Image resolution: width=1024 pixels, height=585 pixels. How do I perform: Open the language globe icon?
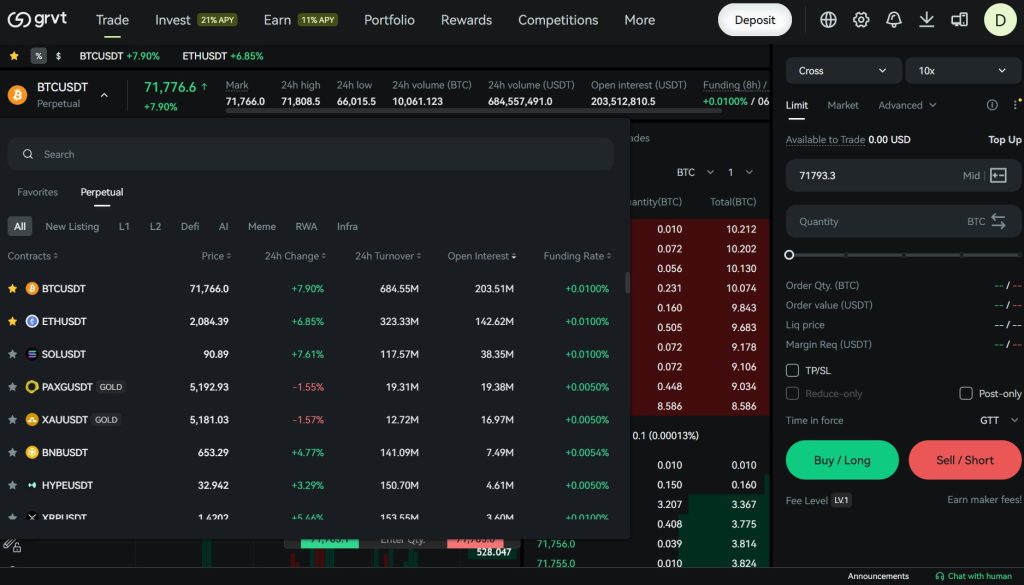coord(827,19)
